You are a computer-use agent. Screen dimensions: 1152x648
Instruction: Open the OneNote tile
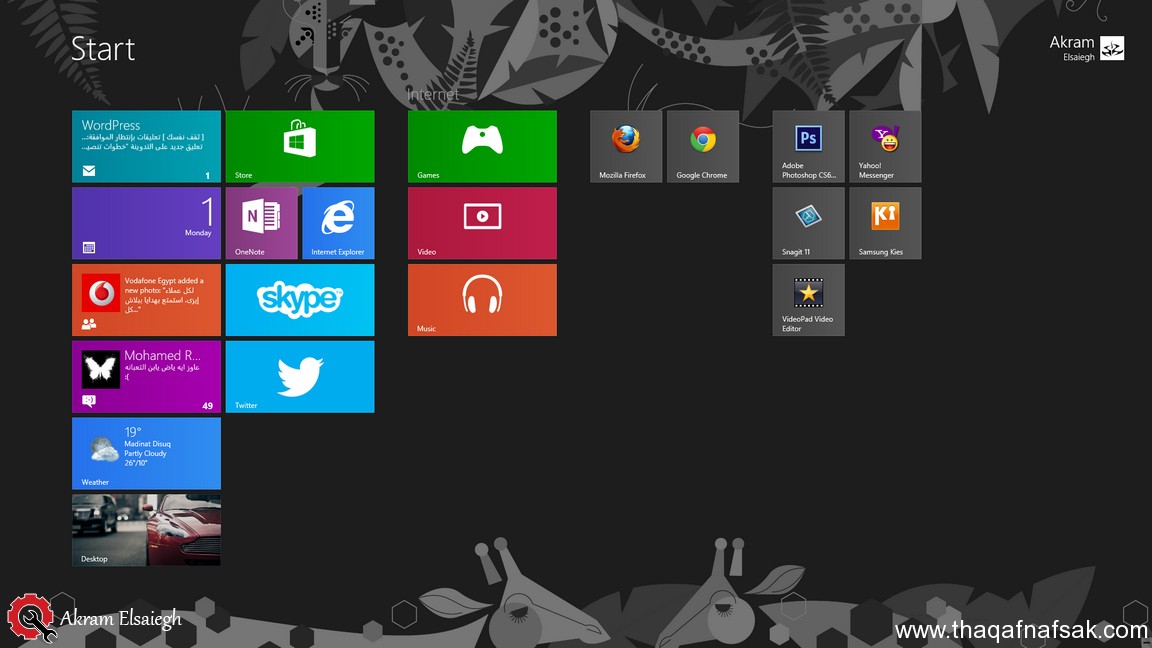(x=262, y=223)
